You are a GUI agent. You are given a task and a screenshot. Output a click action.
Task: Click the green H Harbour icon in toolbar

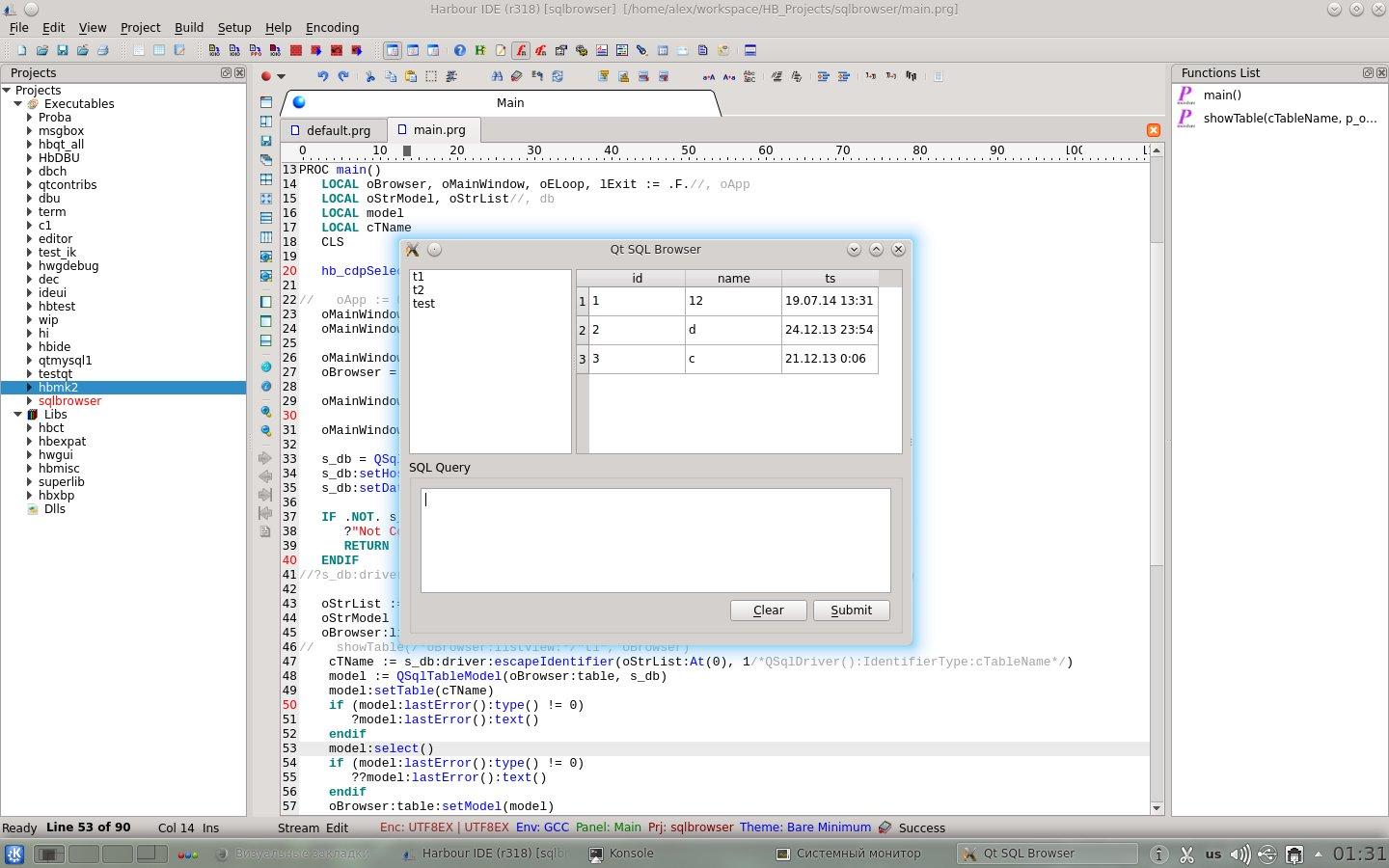tap(479, 50)
